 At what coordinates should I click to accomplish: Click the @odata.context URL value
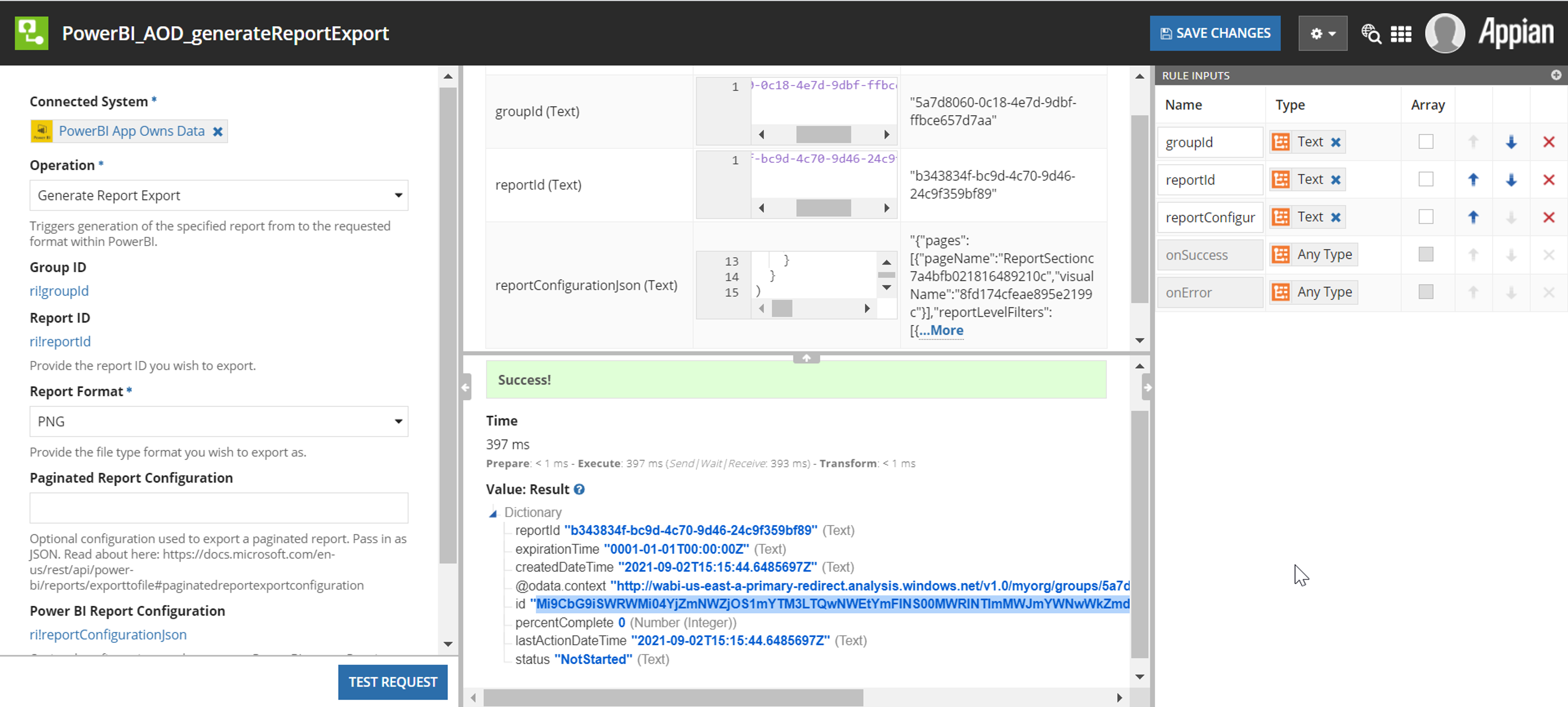870,585
